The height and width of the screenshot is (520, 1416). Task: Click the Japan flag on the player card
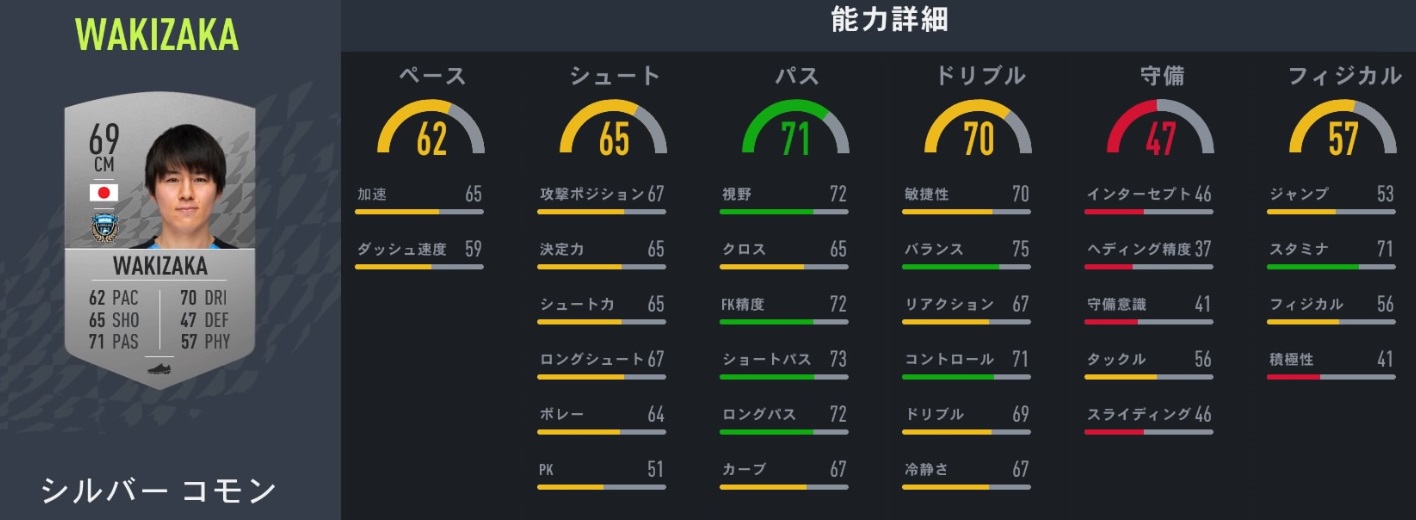[x=104, y=192]
